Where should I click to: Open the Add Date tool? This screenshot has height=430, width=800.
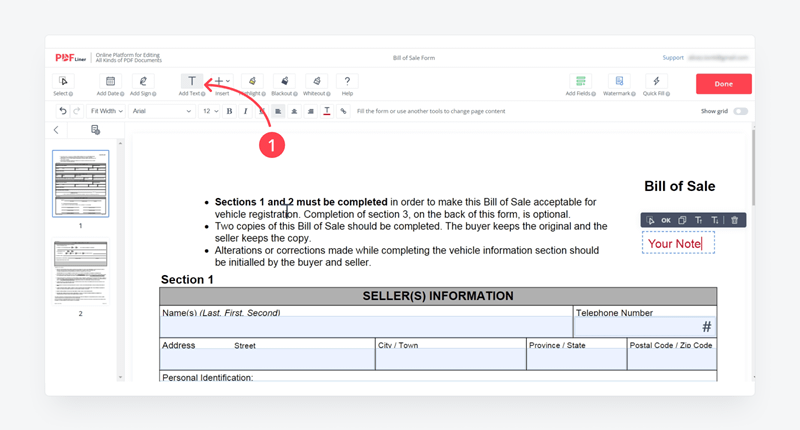click(110, 82)
